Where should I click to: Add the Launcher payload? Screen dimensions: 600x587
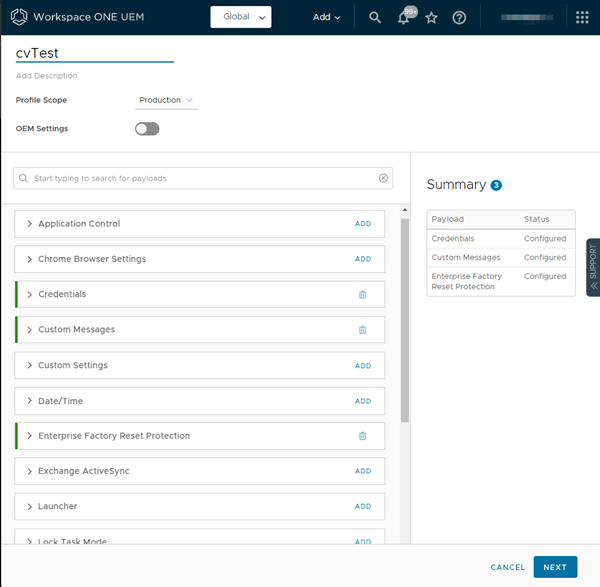(363, 506)
